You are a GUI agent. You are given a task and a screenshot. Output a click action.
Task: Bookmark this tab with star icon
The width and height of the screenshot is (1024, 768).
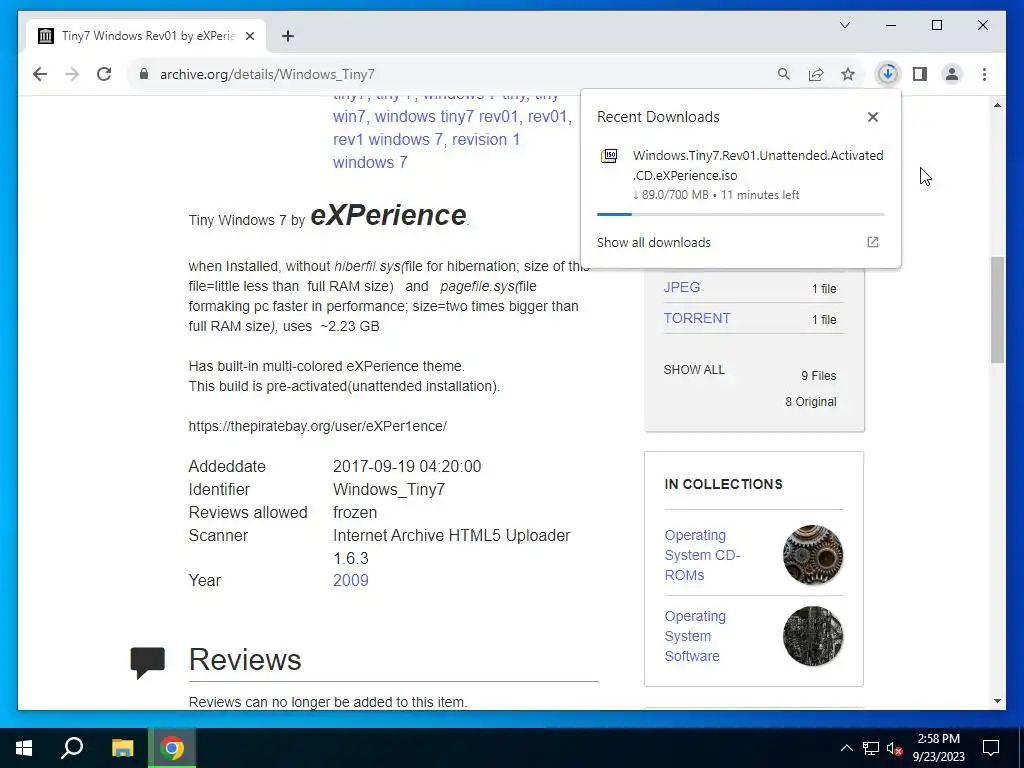(848, 74)
